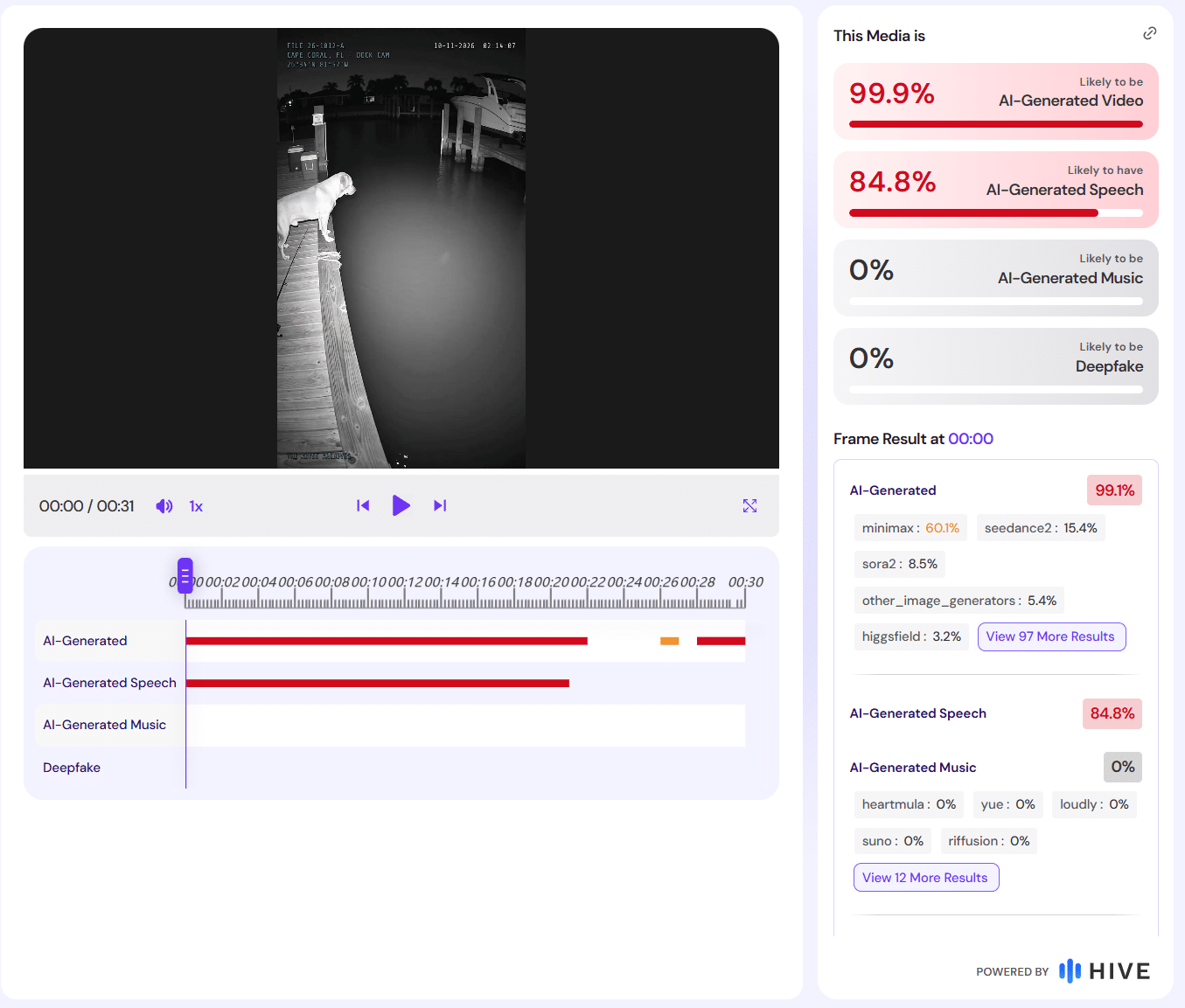Click the orange AI-Generated timeline segment
This screenshot has width=1185, height=1008.
pyautogui.click(x=669, y=641)
